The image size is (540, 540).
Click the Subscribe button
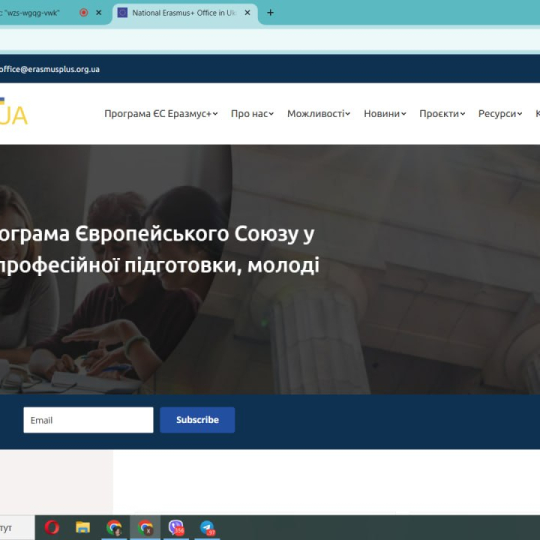coord(197,420)
